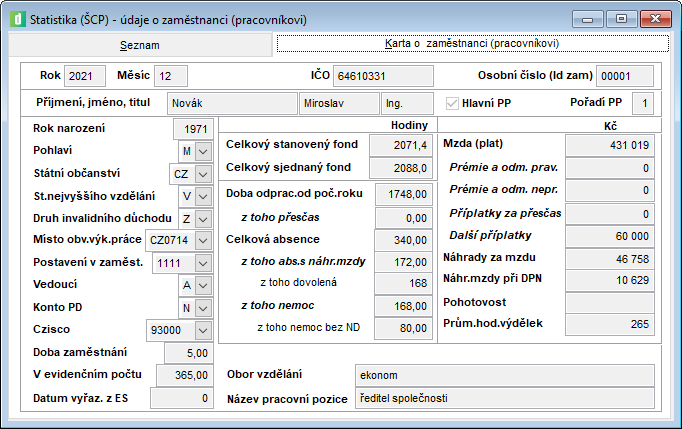Viewport: 682px width, 429px height.
Task: Select Název pracovní pozice field
Action: 505,398
